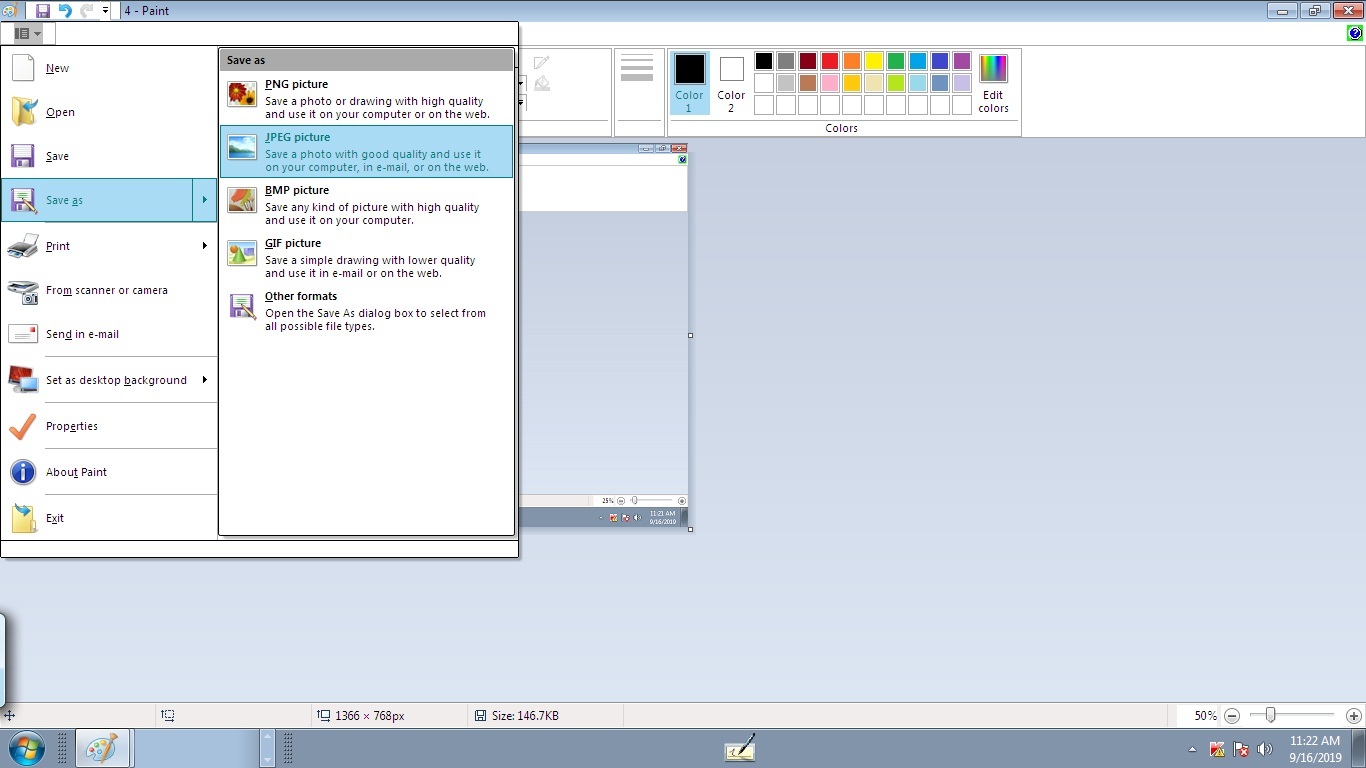Select the Color 1 button

coord(689,83)
